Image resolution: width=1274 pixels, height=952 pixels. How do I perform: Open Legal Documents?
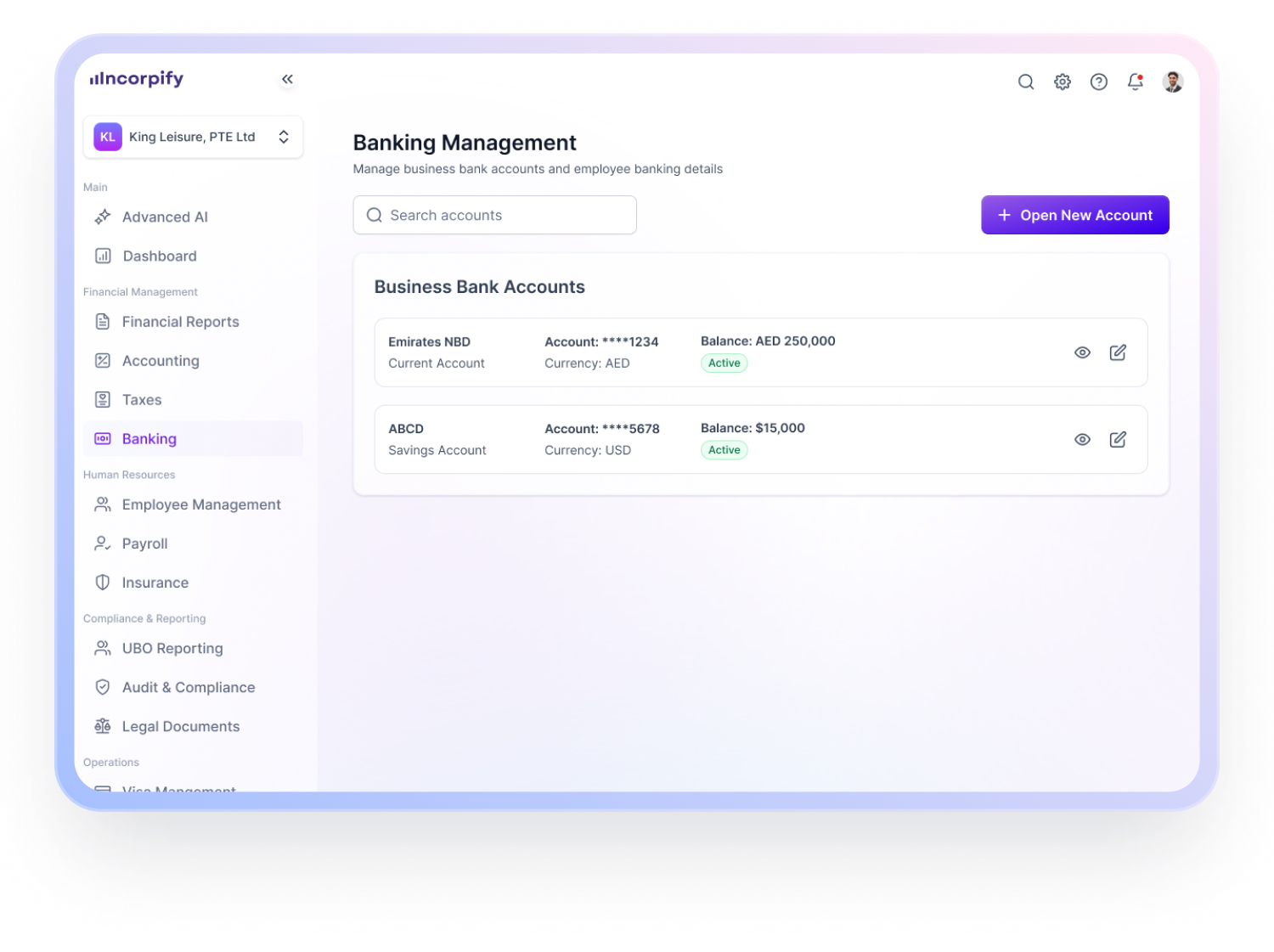(x=194, y=726)
